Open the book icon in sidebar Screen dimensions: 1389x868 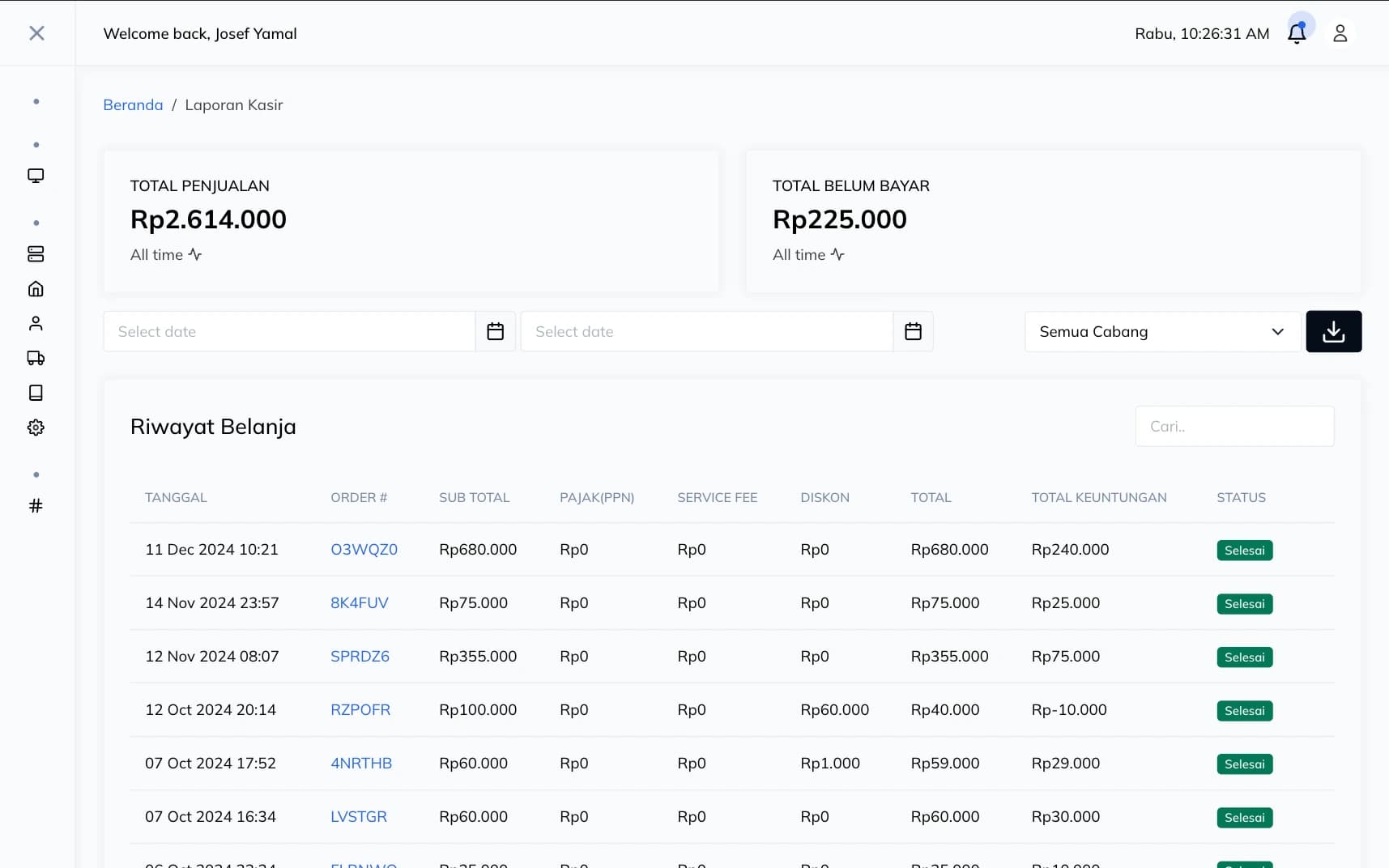coord(36,393)
